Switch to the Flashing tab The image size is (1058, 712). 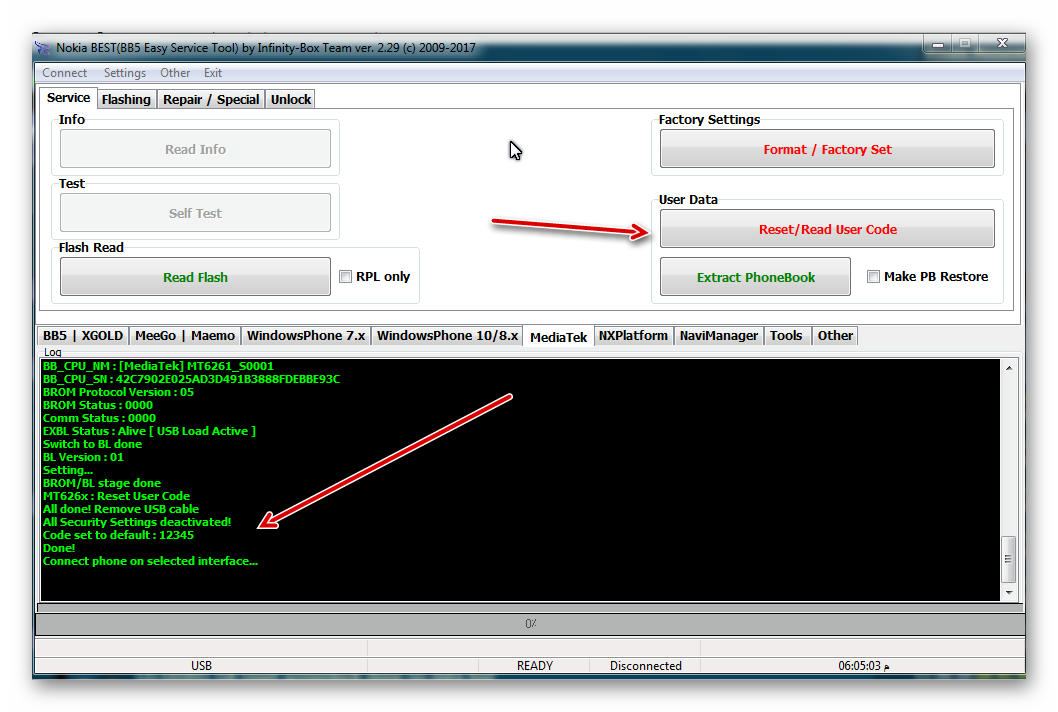[x=126, y=99]
